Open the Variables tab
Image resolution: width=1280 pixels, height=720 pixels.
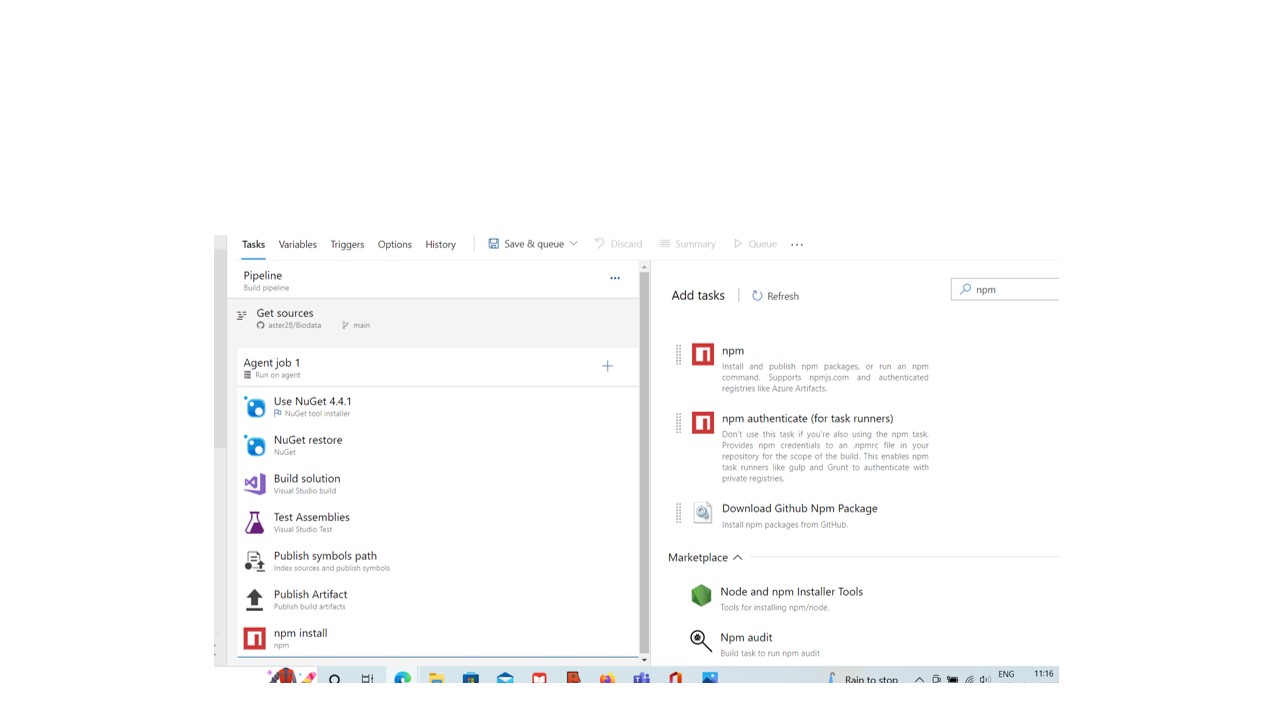click(x=297, y=244)
